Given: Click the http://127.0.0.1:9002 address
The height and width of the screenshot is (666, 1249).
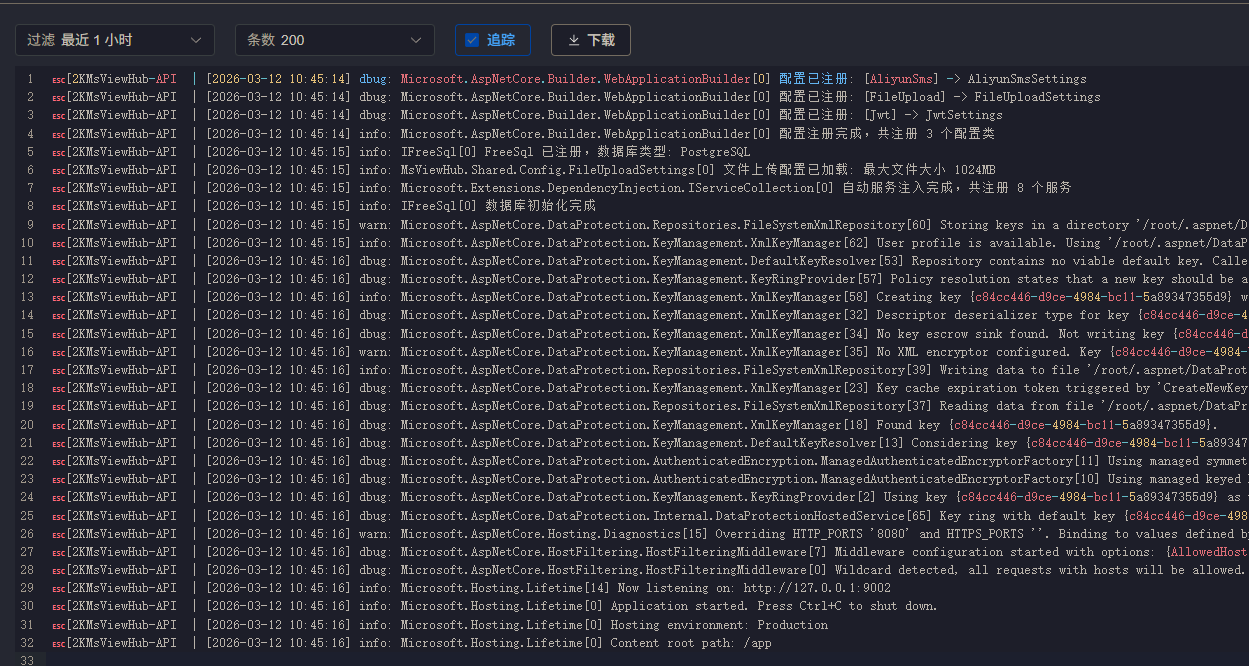Looking at the screenshot, I should point(816,588).
